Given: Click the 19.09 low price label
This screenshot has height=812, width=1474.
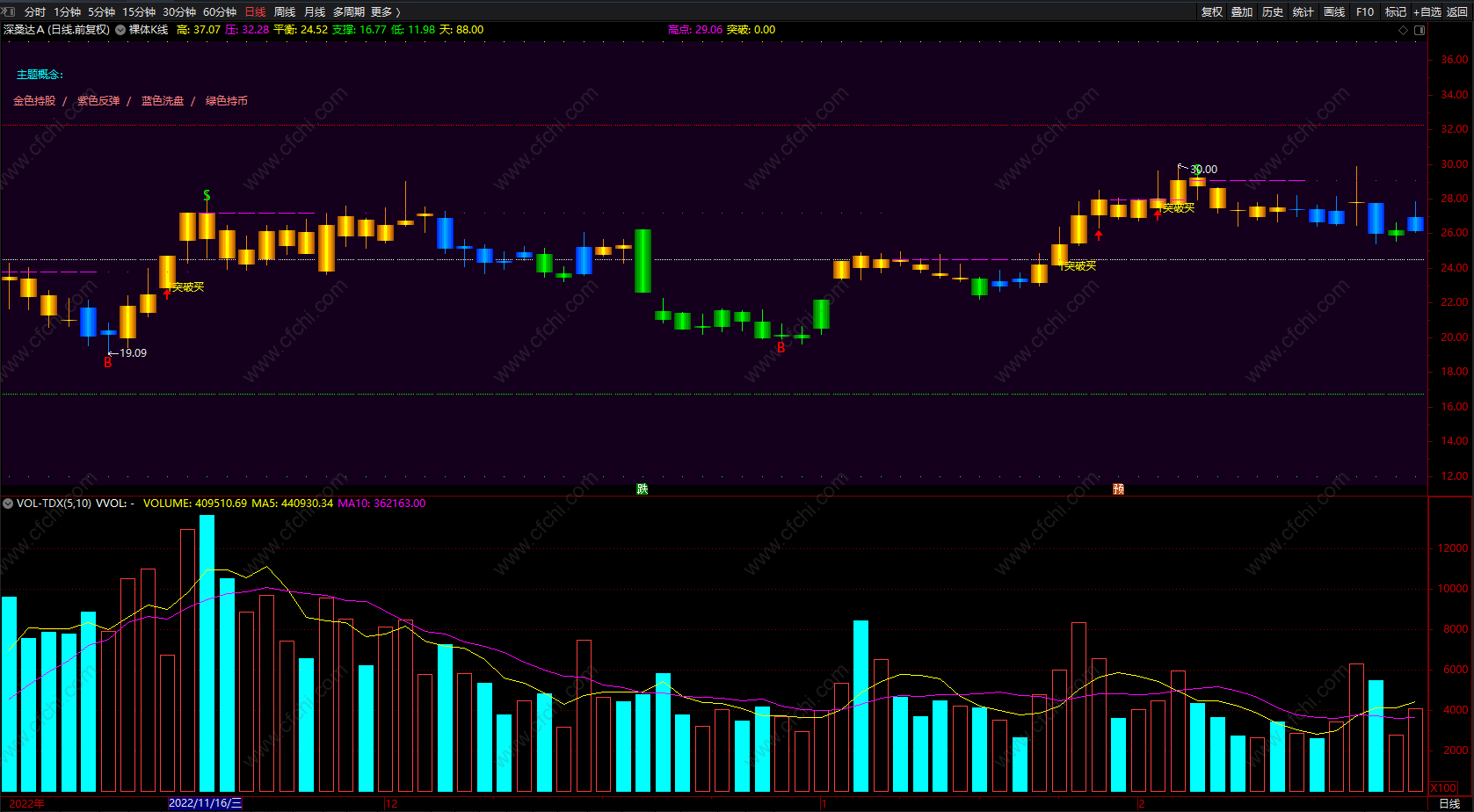Looking at the screenshot, I should point(133,353).
